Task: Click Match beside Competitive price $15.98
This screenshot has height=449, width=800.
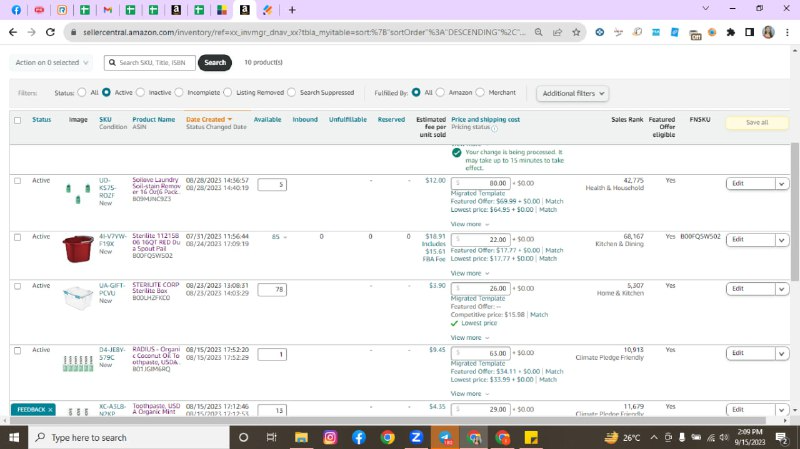Action: tap(539, 315)
